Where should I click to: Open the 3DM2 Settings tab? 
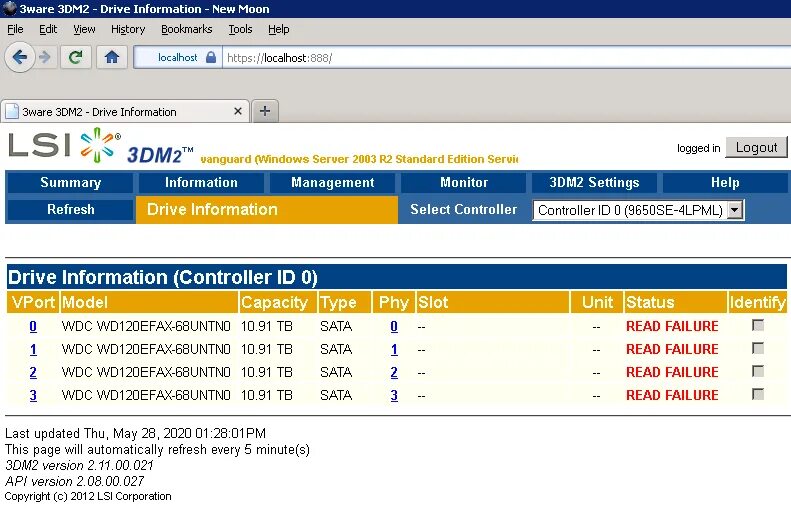(x=594, y=183)
